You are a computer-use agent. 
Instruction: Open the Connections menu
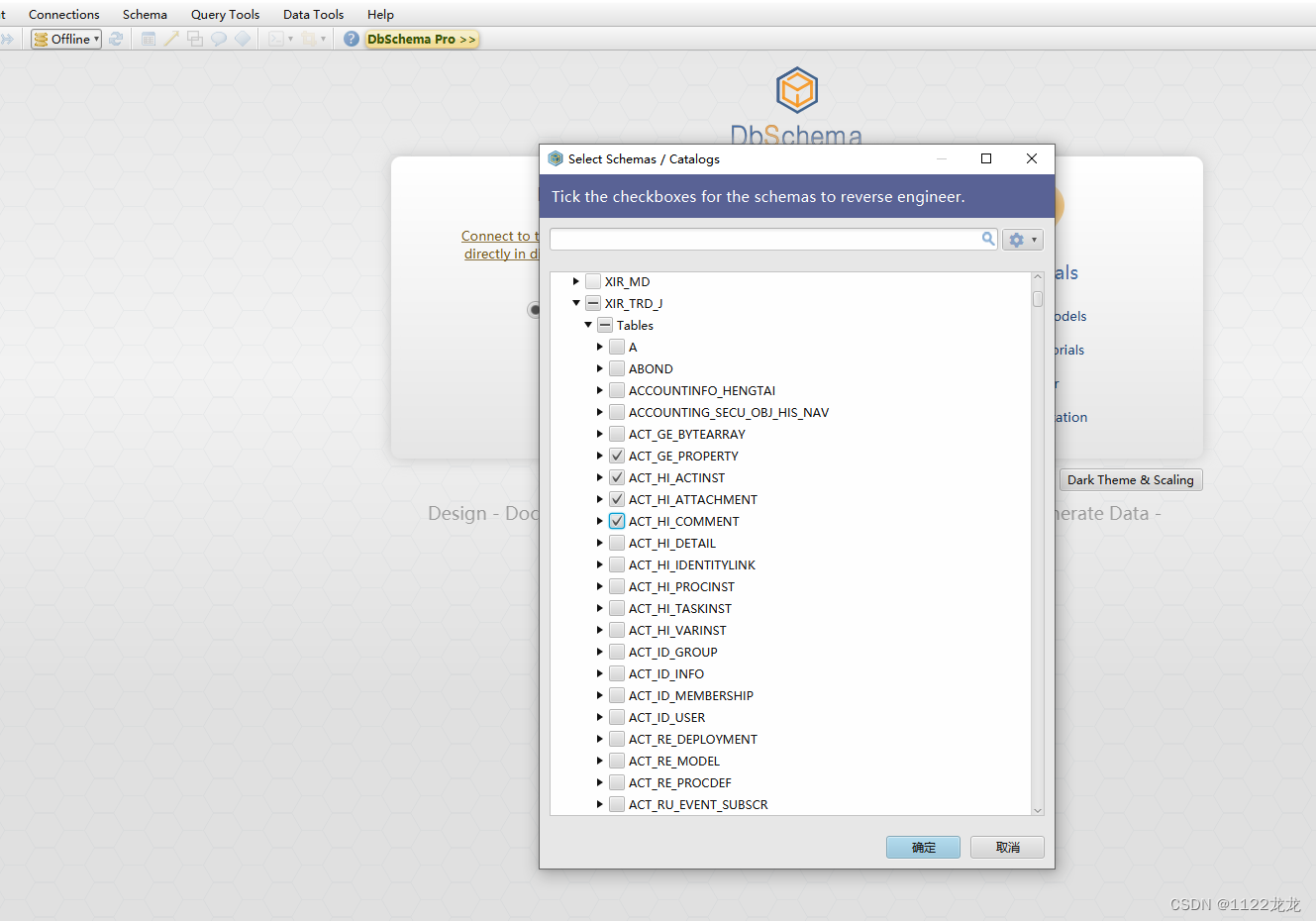[64, 14]
